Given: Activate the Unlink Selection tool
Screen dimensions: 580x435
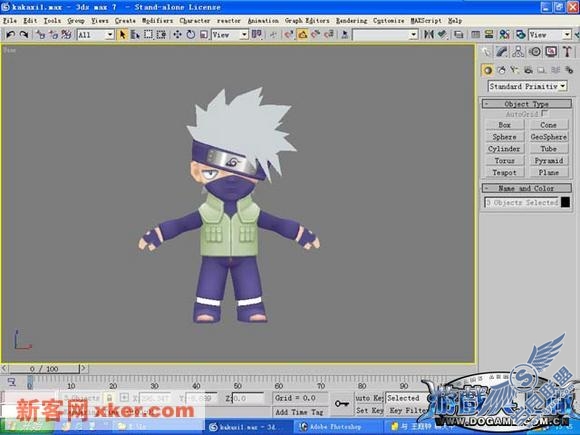Looking at the screenshot, I should pos(54,35).
